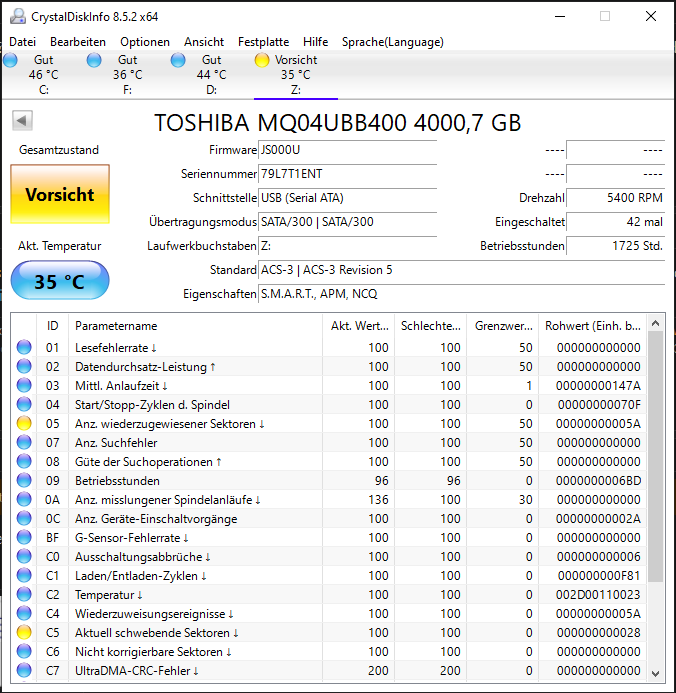Click the Grenzwer... column header
Viewport: 676px width, 693px height.
tap(503, 326)
